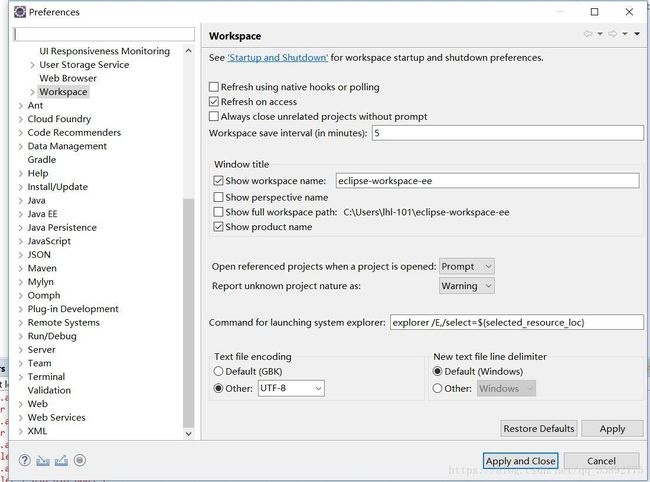Screen dimensions: 650x482
Task: Open the Prompt referenced projects dropdown
Action: pos(467,266)
